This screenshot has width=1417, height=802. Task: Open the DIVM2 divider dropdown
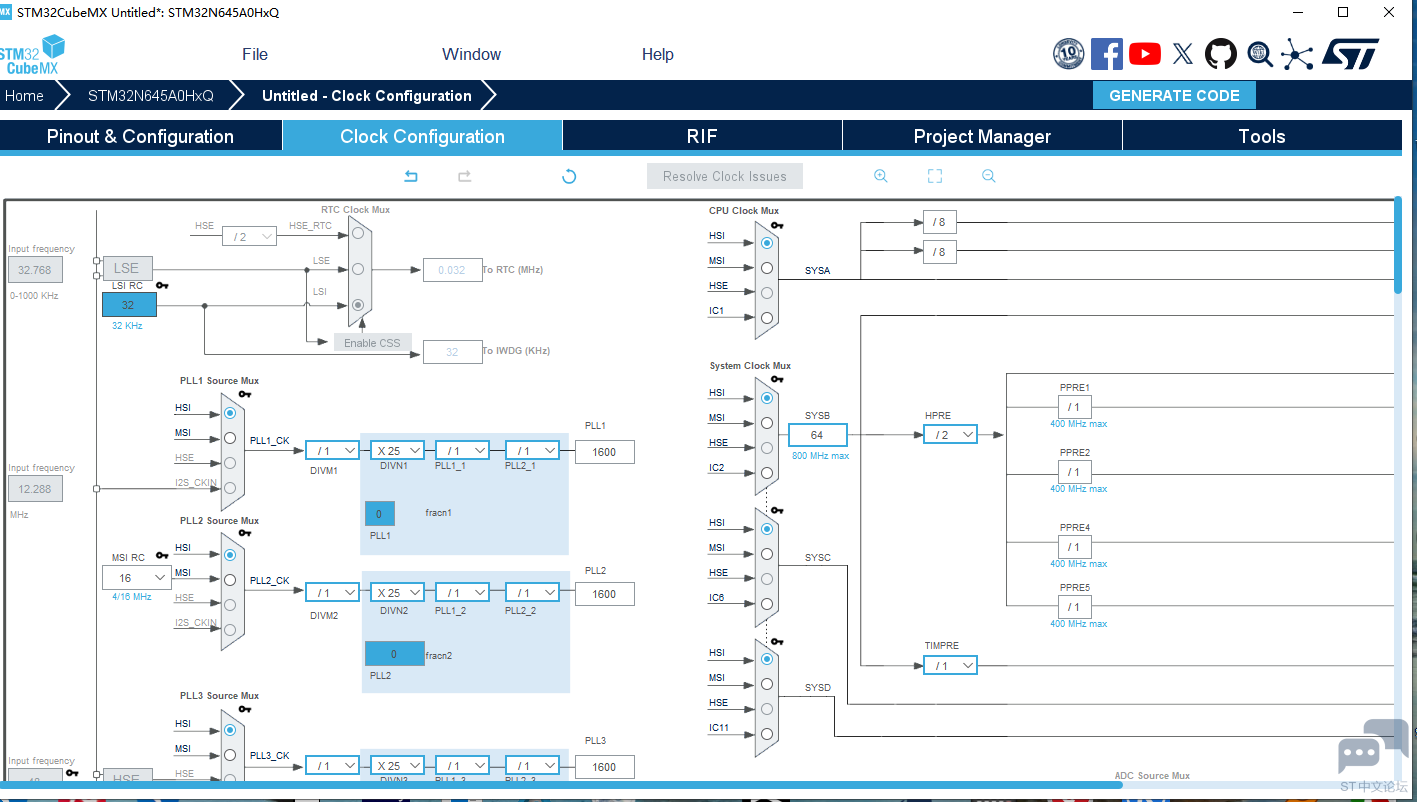pyautogui.click(x=332, y=593)
